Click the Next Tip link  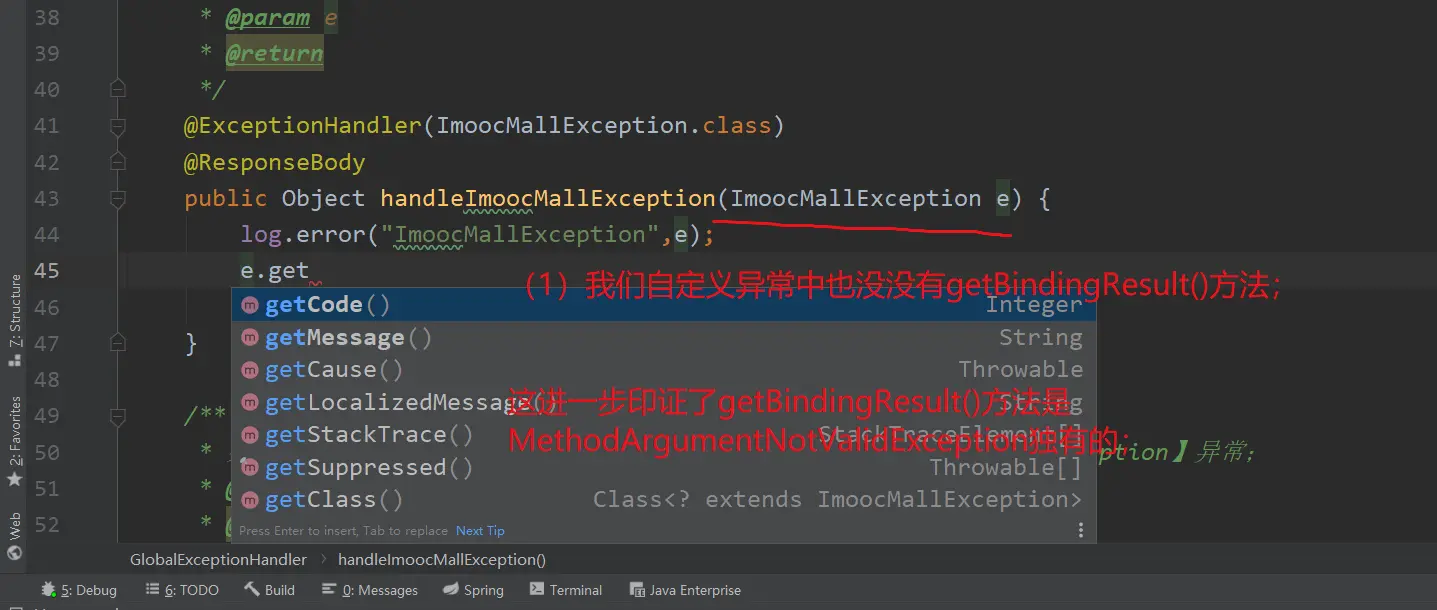pos(480,531)
